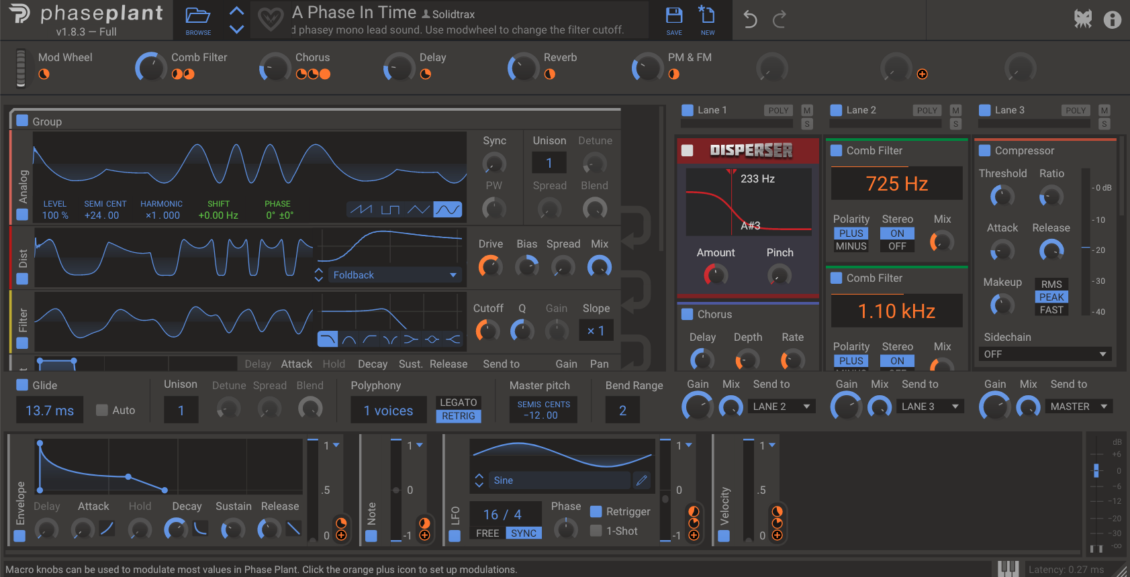Open Send to LANE 3 dropdown

930,406
